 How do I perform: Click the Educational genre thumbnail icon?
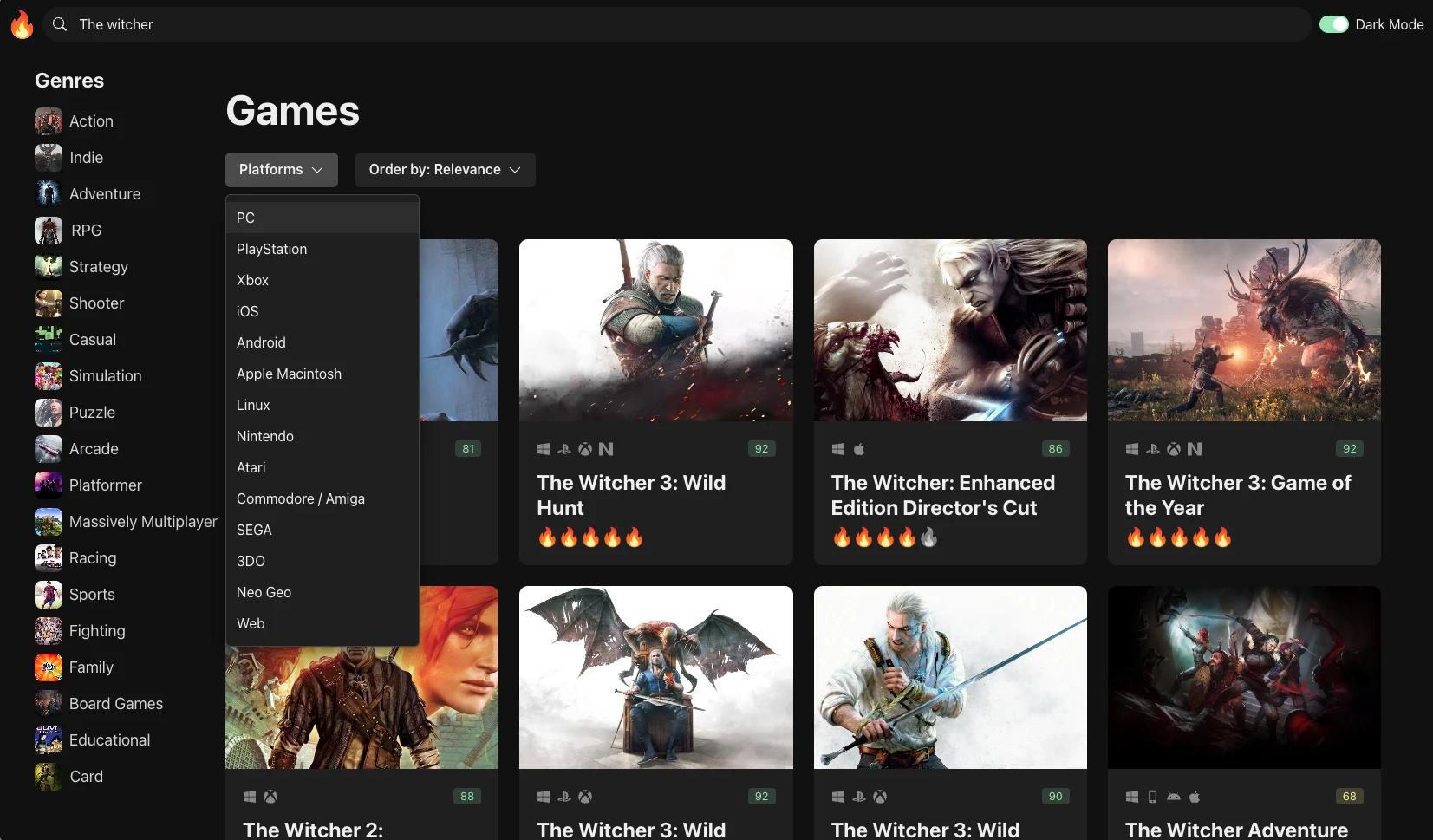pyautogui.click(x=49, y=740)
